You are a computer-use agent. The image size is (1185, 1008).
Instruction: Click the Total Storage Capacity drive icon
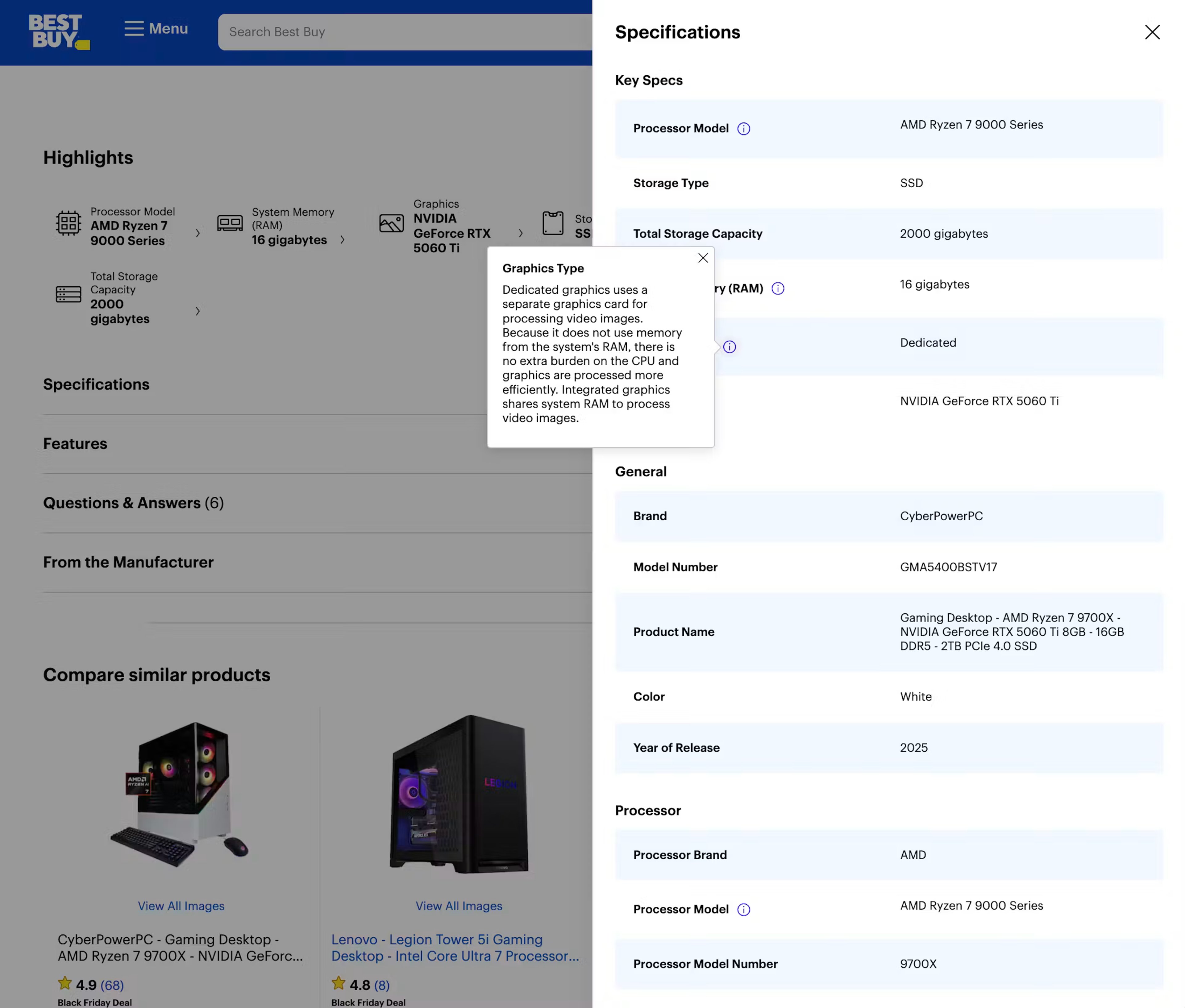coord(68,294)
